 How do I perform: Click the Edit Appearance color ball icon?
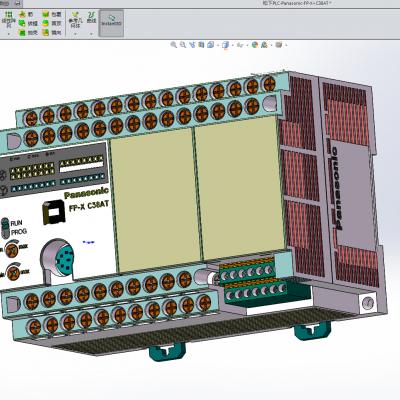pos(255,45)
